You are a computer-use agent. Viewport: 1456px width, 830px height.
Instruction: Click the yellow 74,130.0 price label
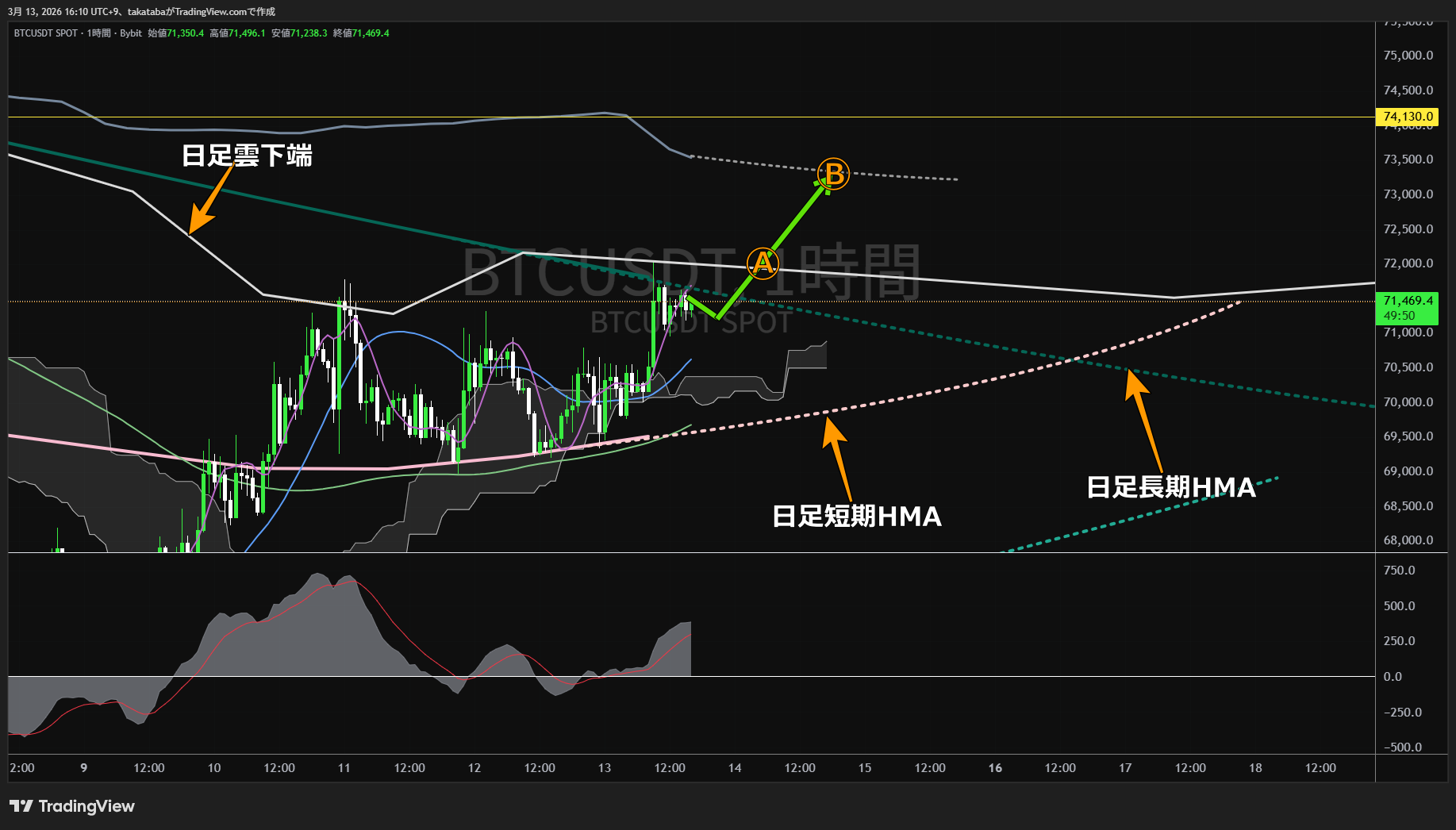point(1407,117)
